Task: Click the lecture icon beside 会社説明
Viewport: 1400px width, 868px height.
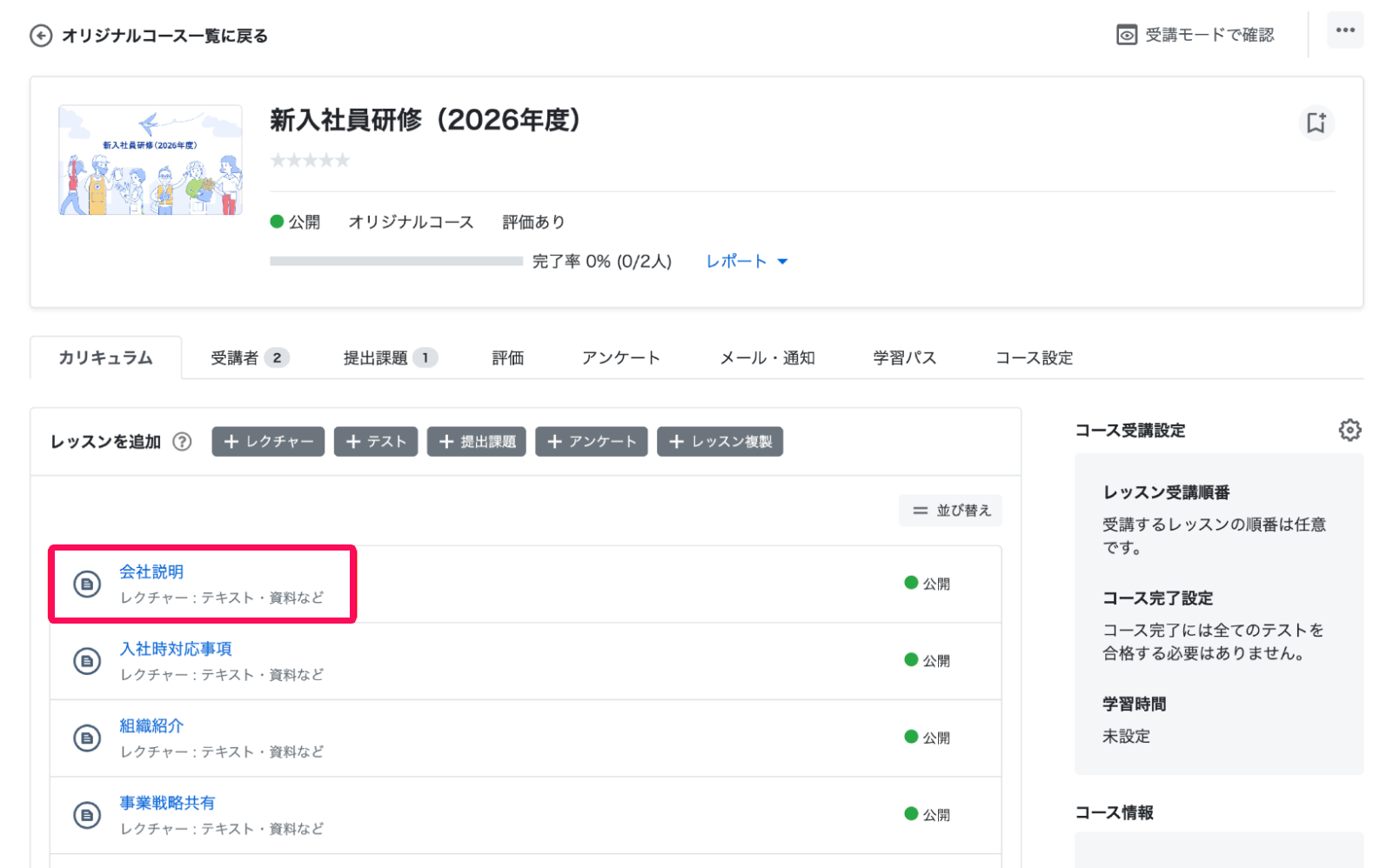Action: (86, 584)
